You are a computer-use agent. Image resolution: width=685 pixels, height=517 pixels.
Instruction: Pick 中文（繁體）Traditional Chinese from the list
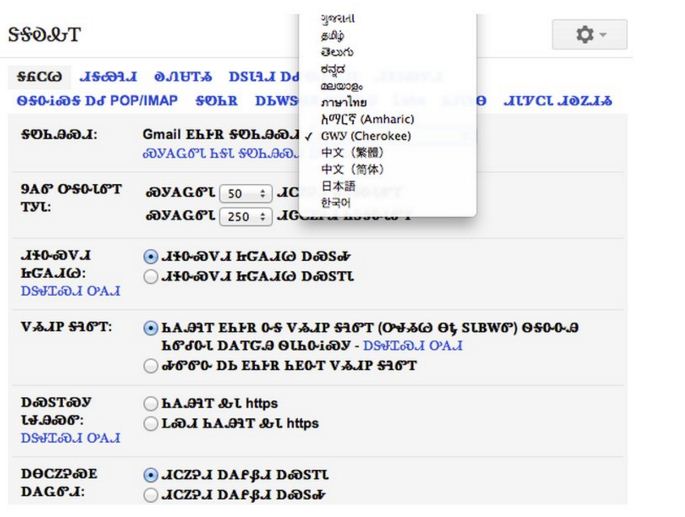(352, 153)
